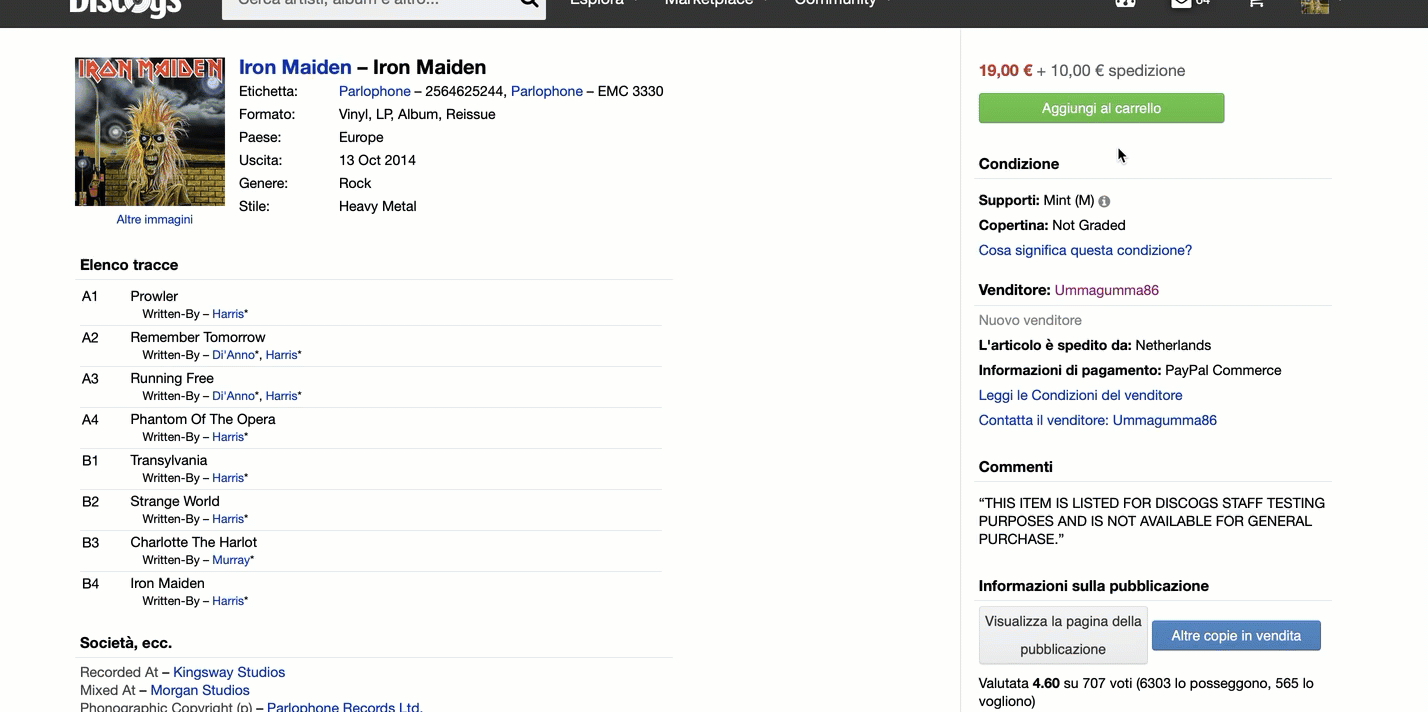Screen dimensions: 1428x712
Task: Click the search magnifier icon
Action: coord(529,5)
